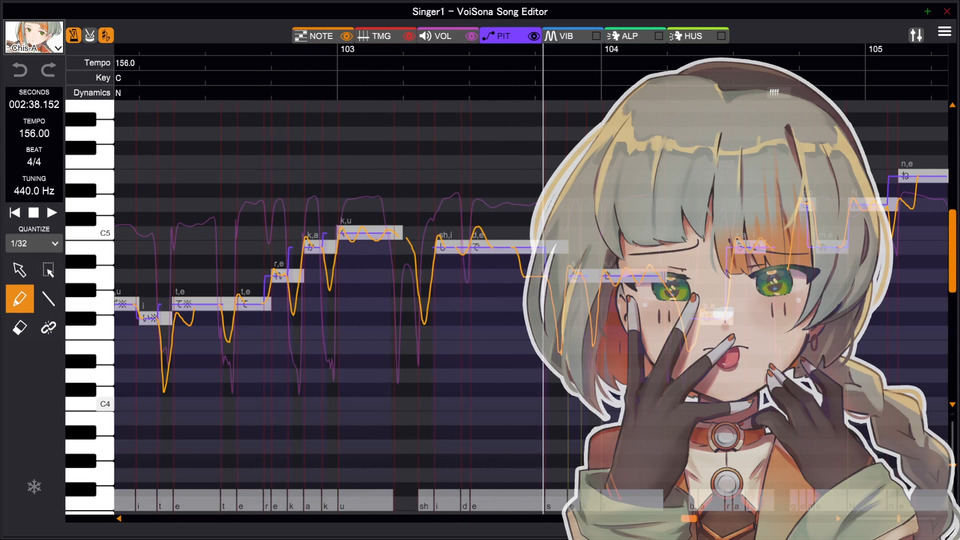Viewport: 960px width, 540px height.
Task: Click the vertical scrollbar down arrow
Action: 952,404
